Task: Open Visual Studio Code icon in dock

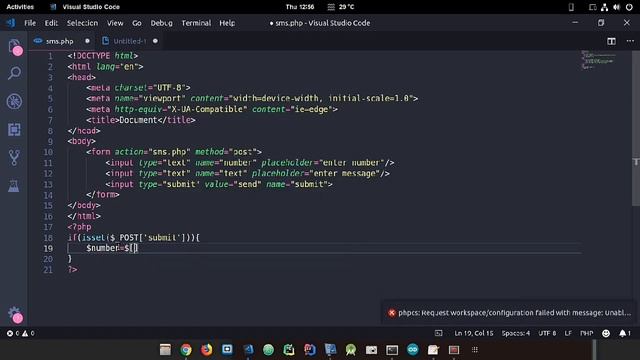Action: tap(248, 350)
